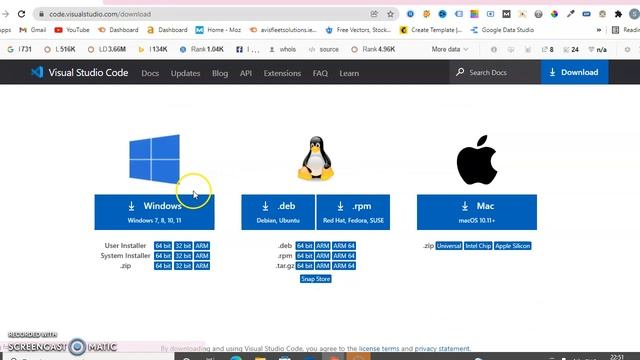Open the browser extensions puzzle icon

pos(618,14)
